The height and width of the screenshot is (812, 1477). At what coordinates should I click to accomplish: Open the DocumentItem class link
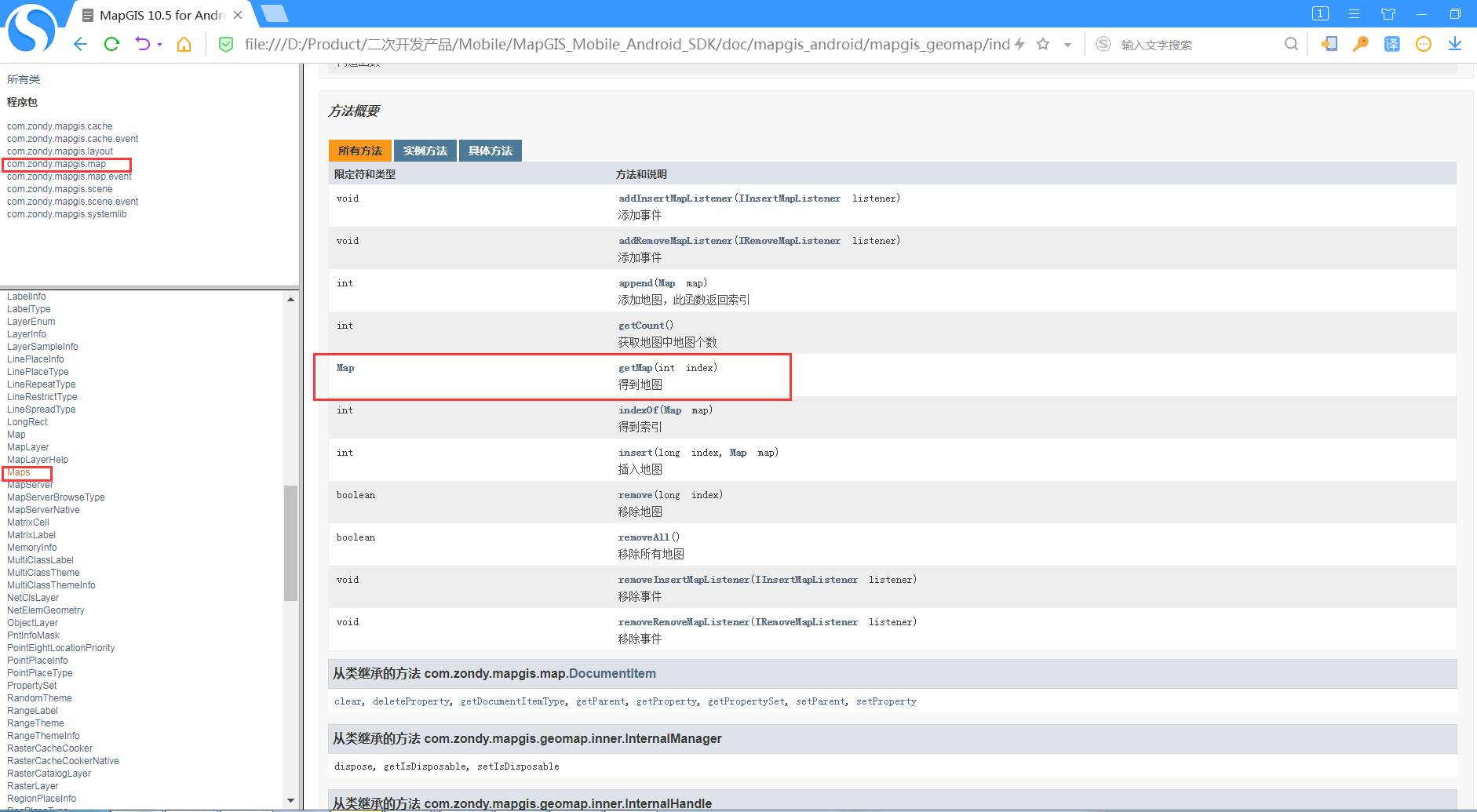click(x=612, y=673)
